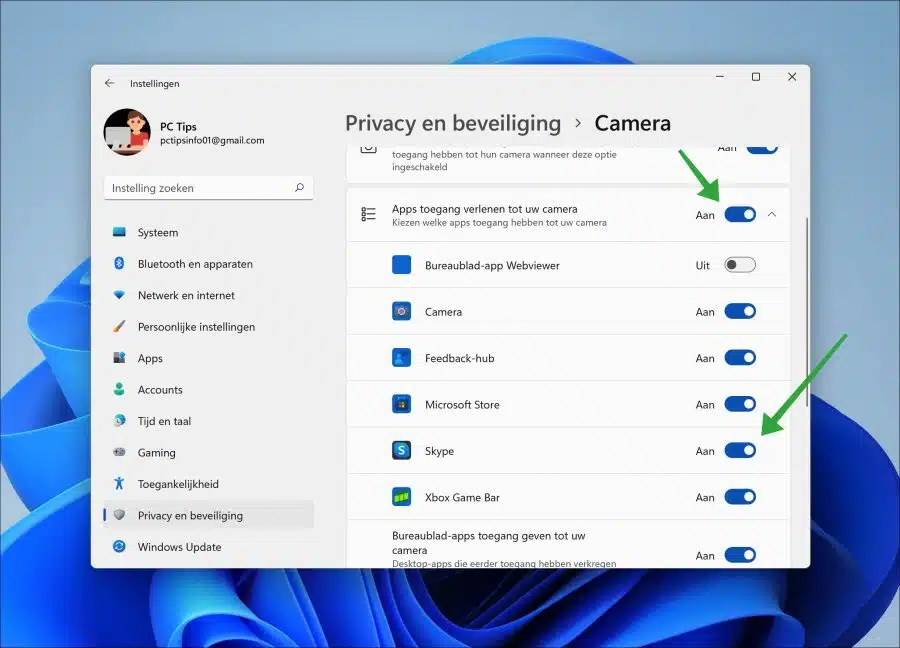Open the PC Tips profile avatar

[127, 132]
